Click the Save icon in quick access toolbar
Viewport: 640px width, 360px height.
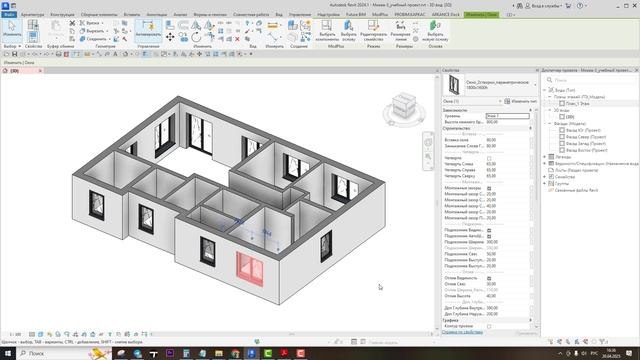[x=15, y=54]
